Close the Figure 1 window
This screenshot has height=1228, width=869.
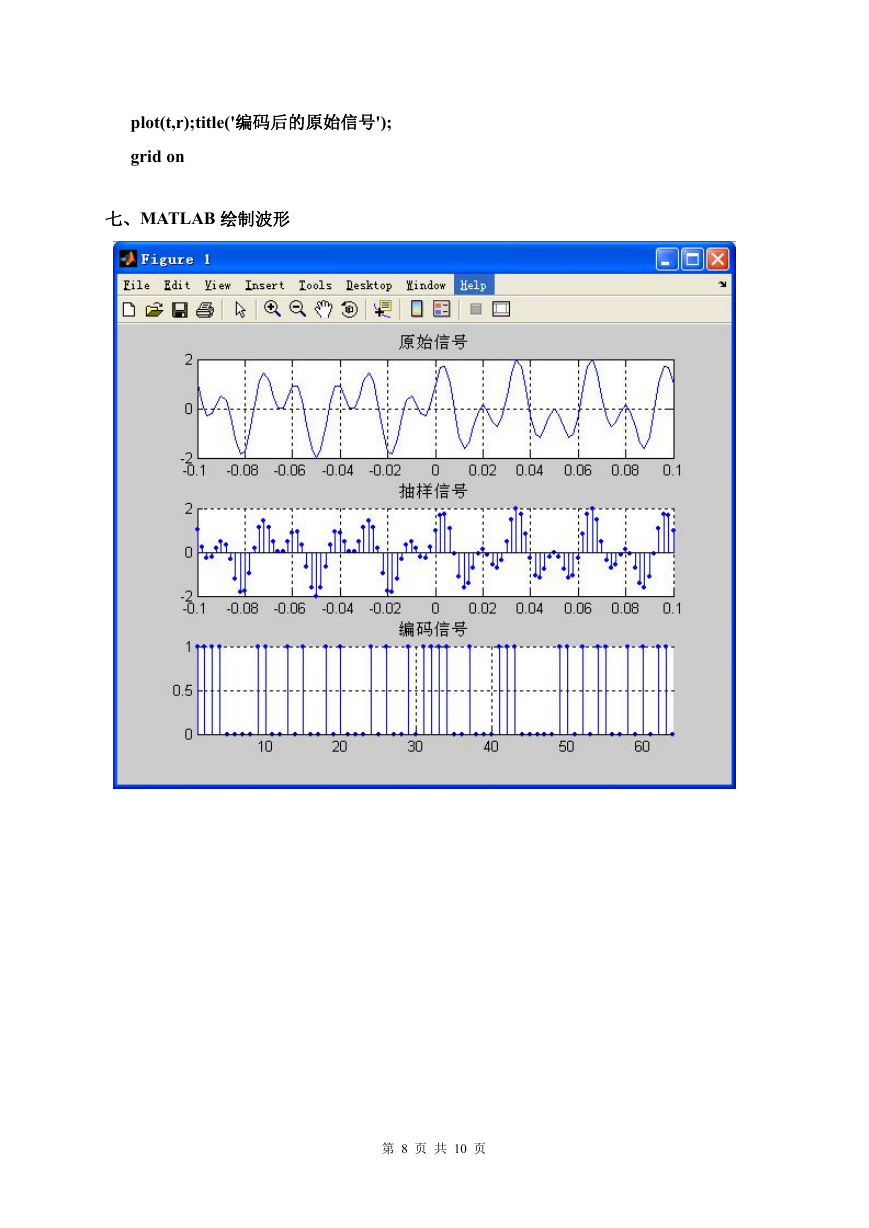[x=718, y=259]
